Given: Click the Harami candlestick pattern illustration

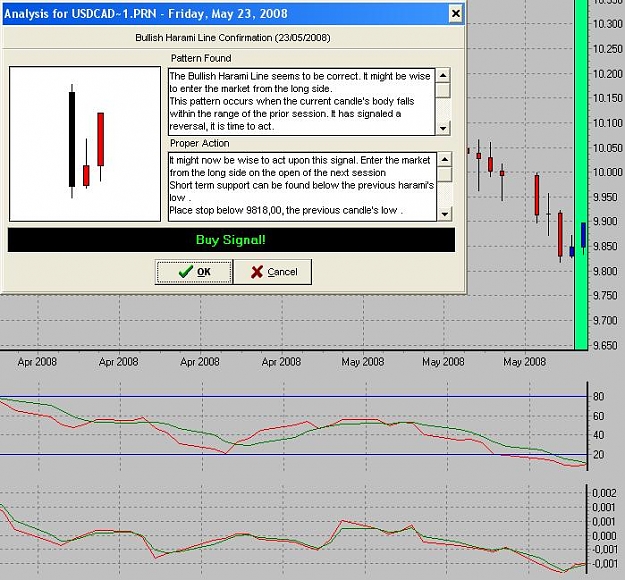Looking at the screenshot, I should (85, 144).
